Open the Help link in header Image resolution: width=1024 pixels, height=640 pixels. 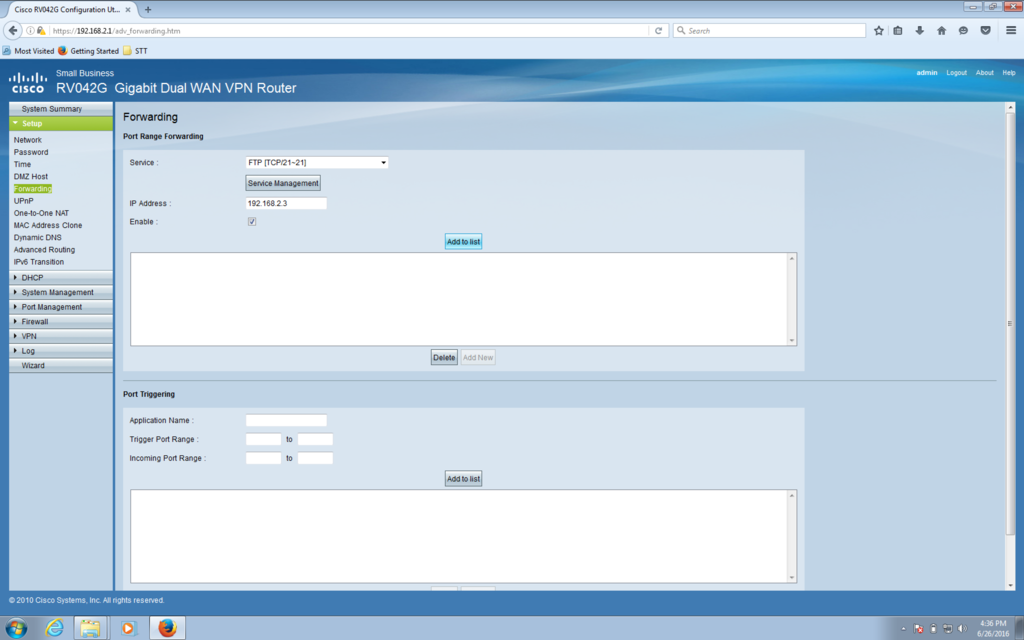pyautogui.click(x=1009, y=72)
